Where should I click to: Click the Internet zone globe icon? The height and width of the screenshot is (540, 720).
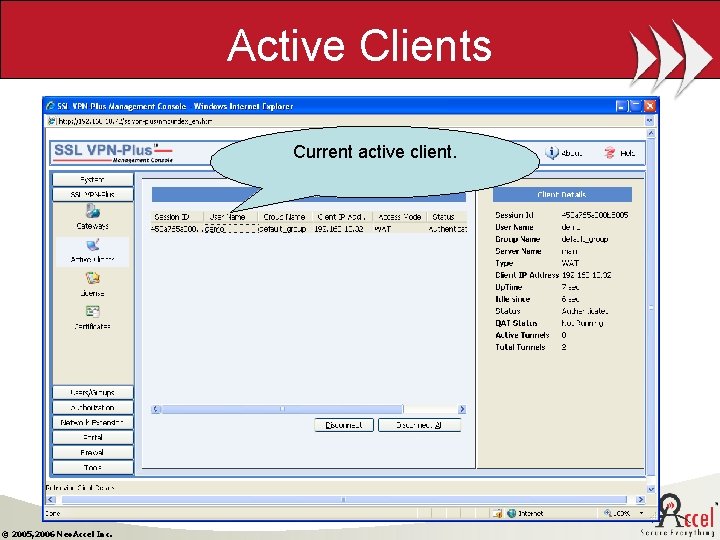click(512, 513)
